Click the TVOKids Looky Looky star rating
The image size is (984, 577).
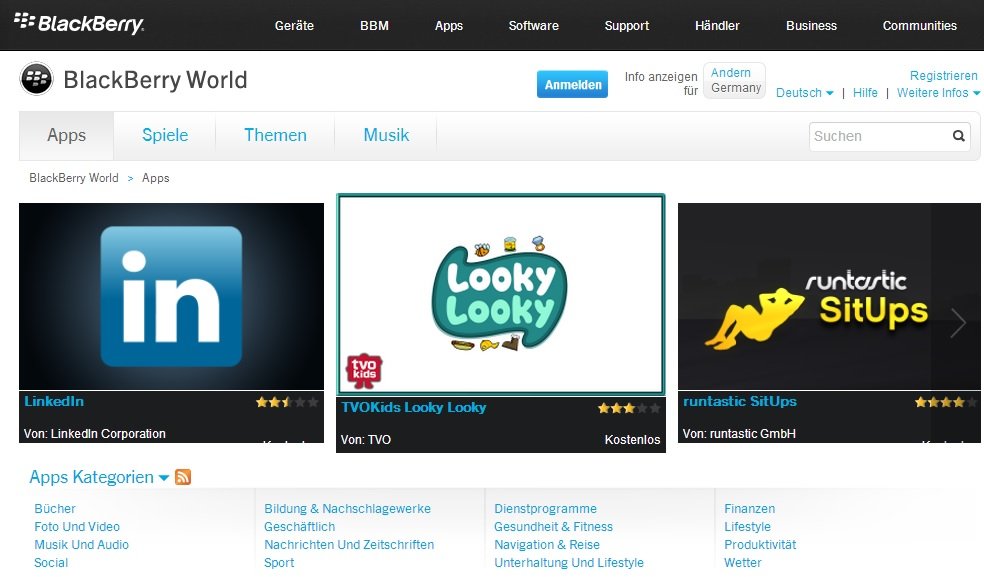629,408
